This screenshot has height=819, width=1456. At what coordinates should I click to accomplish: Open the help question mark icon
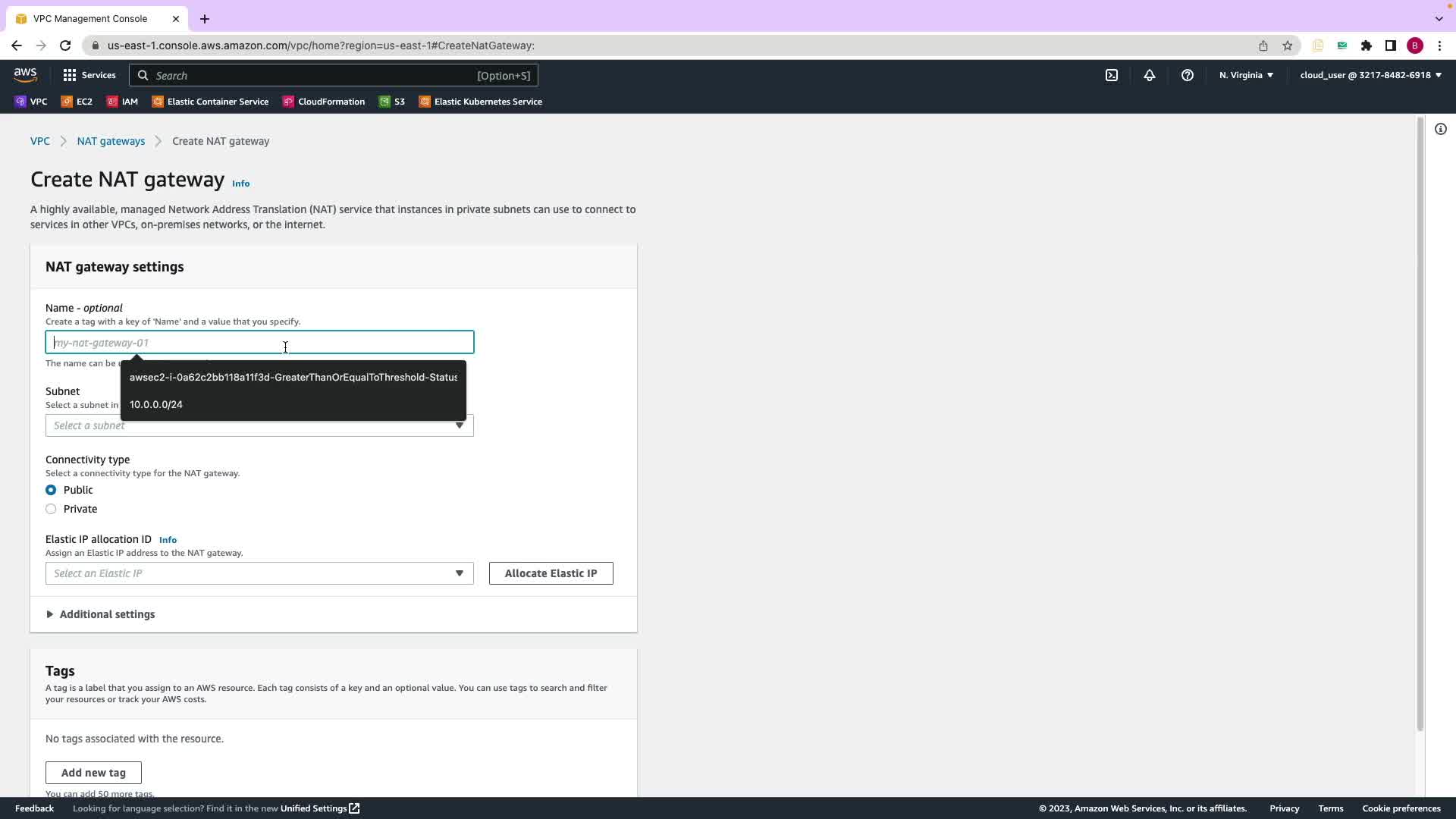tap(1187, 75)
